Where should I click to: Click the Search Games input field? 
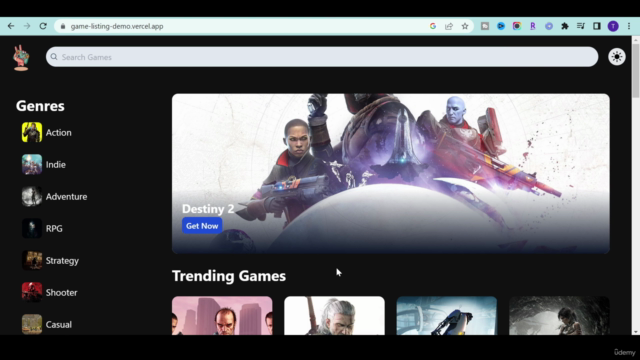322,57
